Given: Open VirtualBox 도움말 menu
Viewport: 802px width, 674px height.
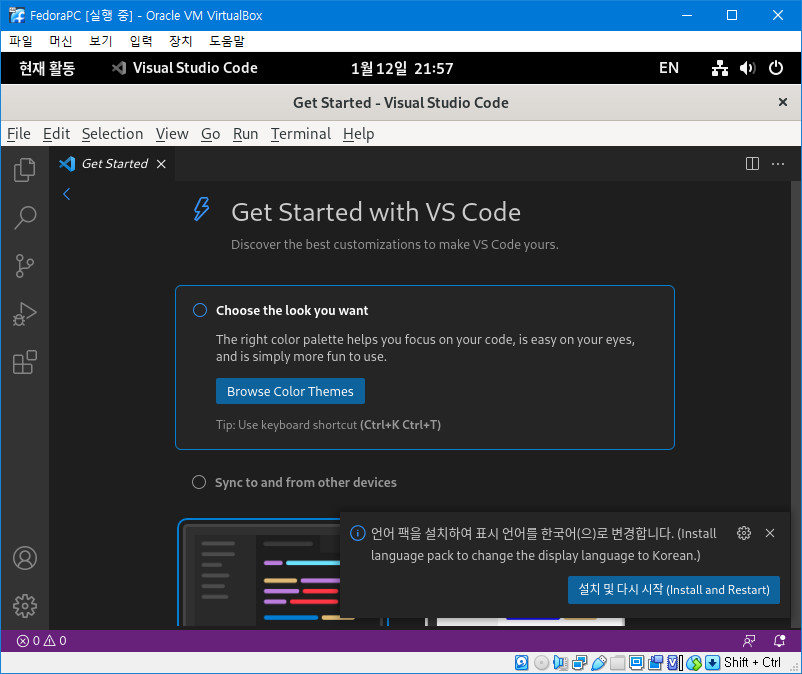Looking at the screenshot, I should click(227, 41).
